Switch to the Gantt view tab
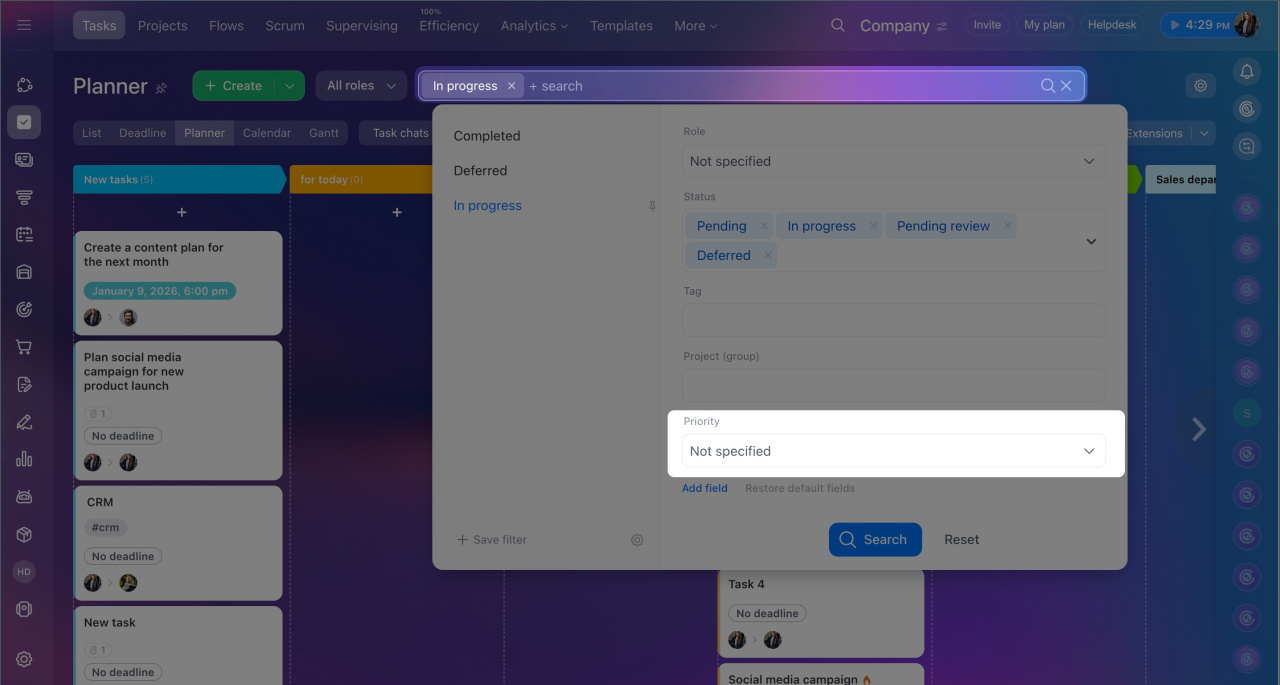 (323, 133)
